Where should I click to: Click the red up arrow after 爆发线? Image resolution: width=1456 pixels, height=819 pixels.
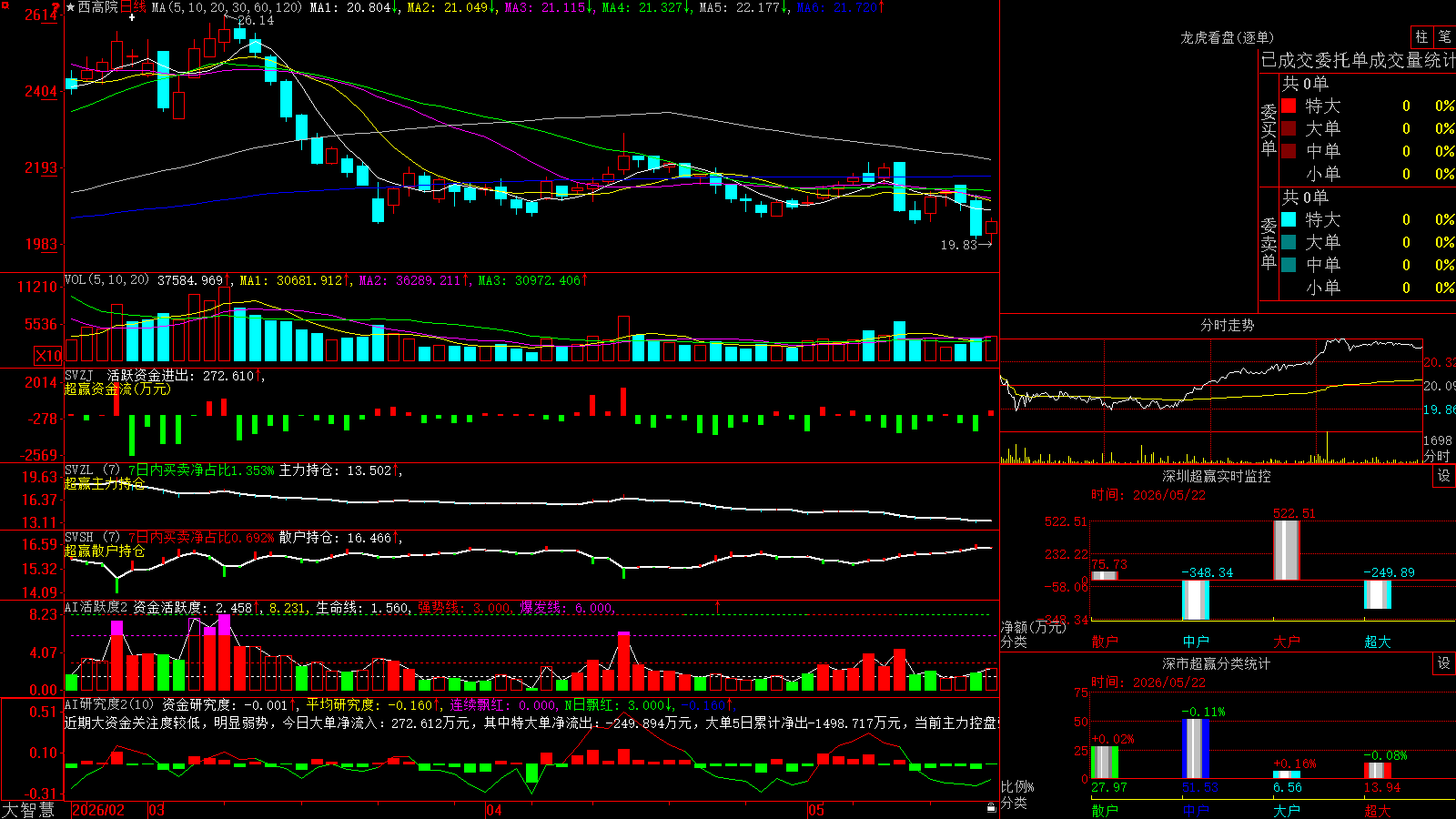717,607
